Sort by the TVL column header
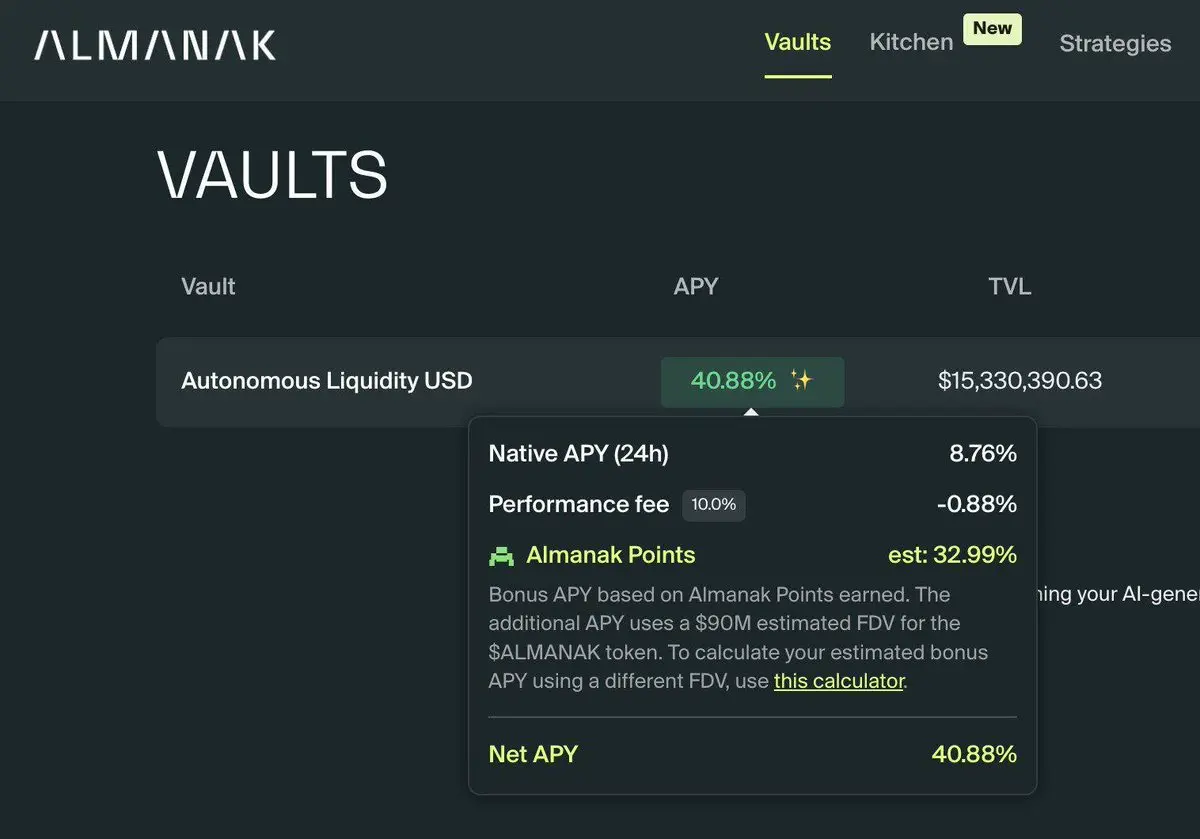 coord(1010,287)
